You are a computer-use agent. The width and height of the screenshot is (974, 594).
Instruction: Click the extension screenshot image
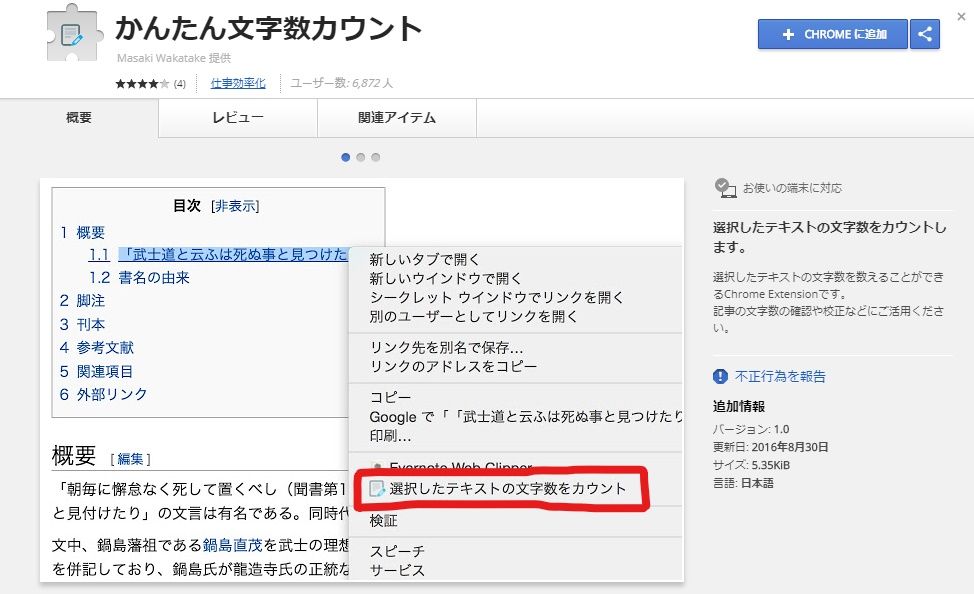[362, 380]
